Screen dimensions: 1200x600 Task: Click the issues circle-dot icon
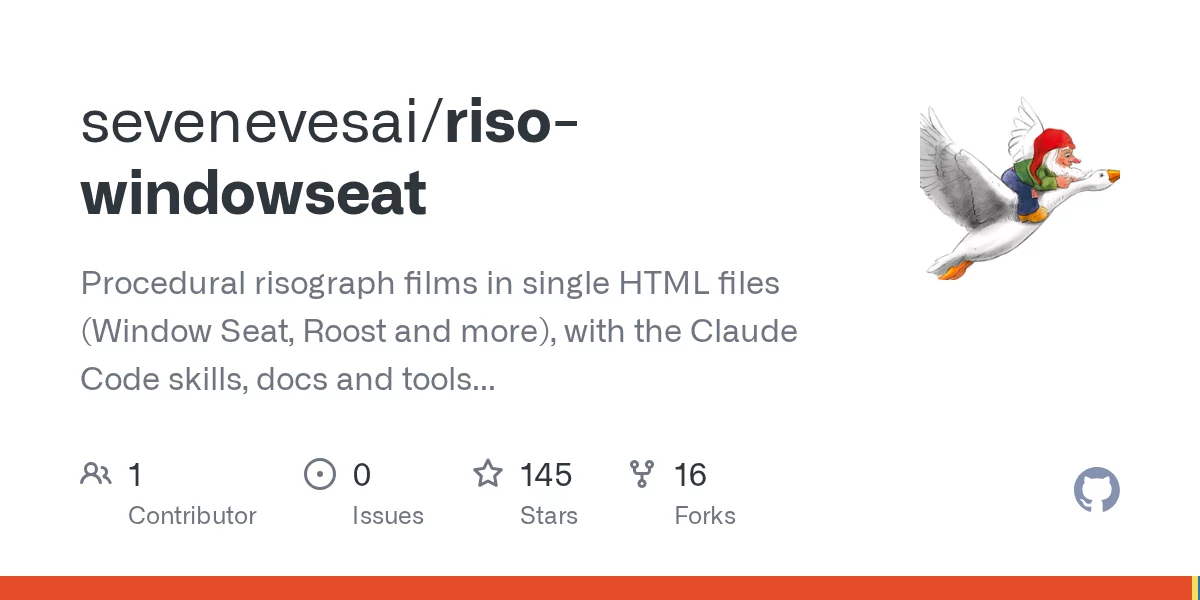(319, 474)
